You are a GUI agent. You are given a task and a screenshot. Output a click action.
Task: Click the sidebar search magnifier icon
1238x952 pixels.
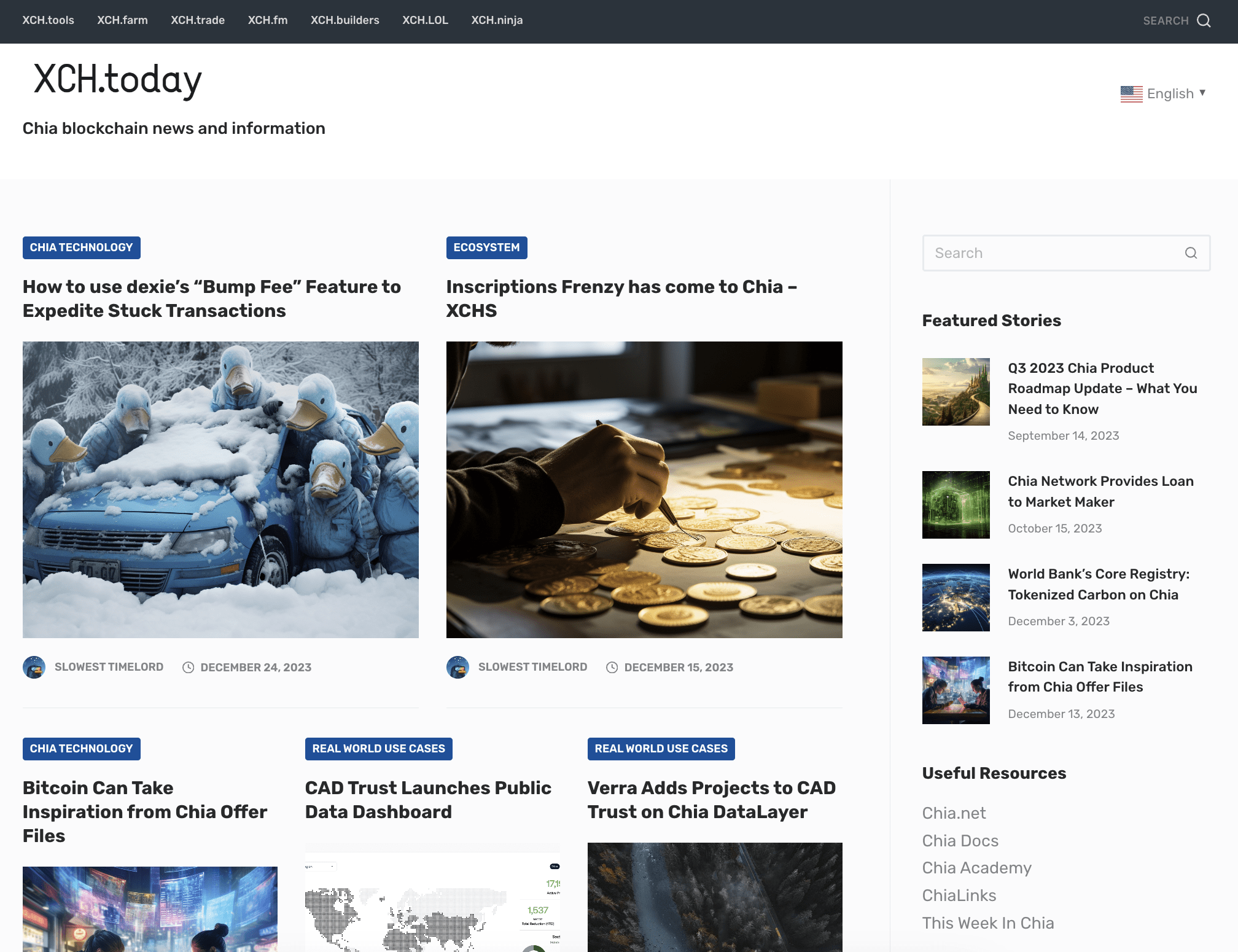pyautogui.click(x=1191, y=253)
